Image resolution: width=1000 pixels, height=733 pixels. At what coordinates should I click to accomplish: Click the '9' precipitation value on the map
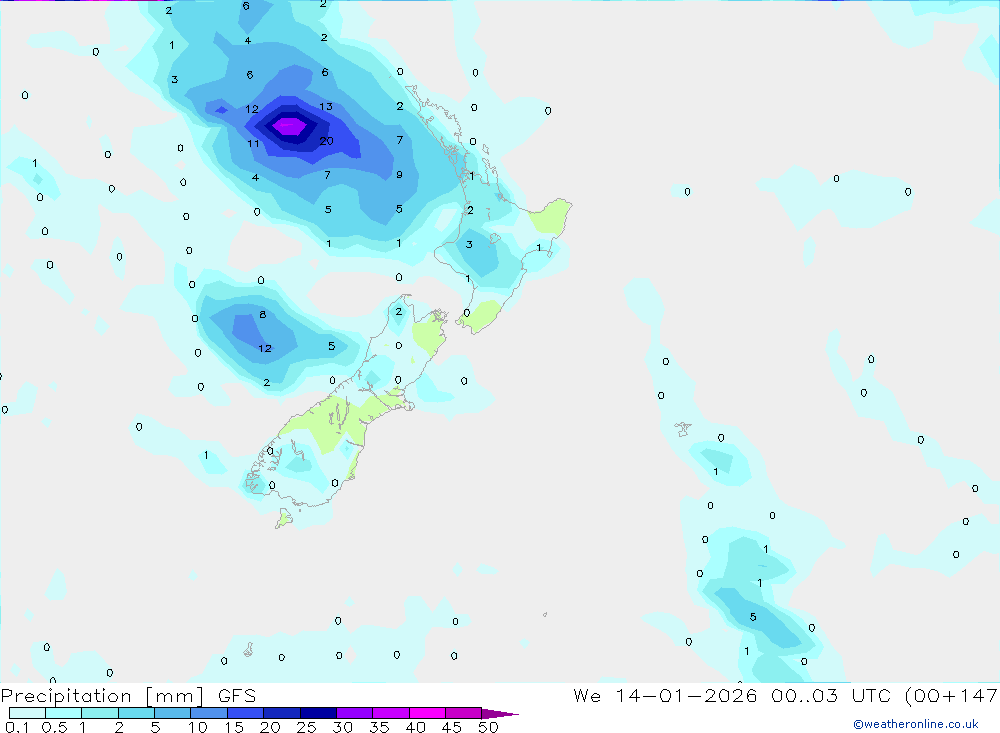(x=399, y=174)
